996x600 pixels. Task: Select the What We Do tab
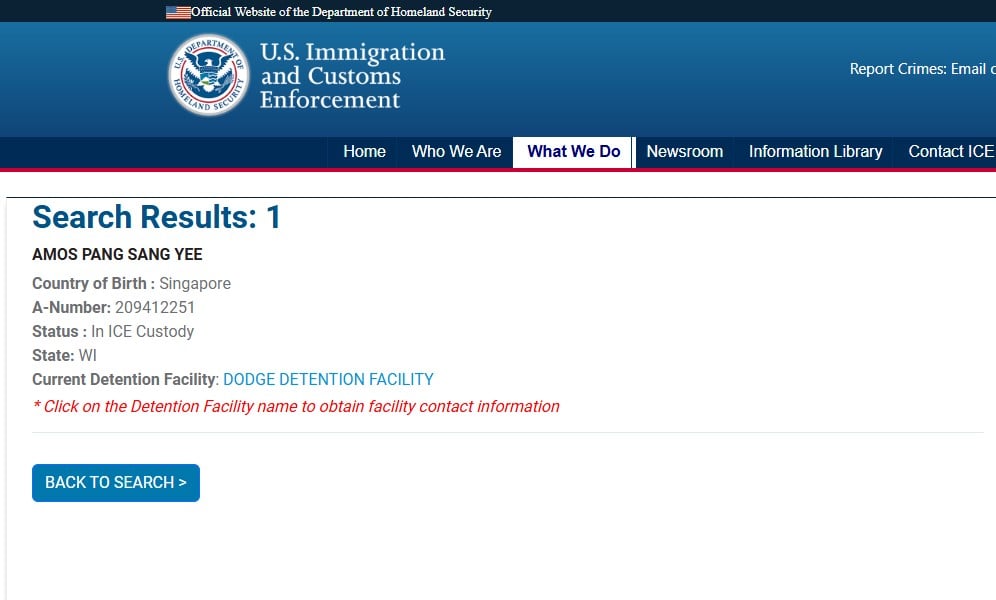point(573,152)
